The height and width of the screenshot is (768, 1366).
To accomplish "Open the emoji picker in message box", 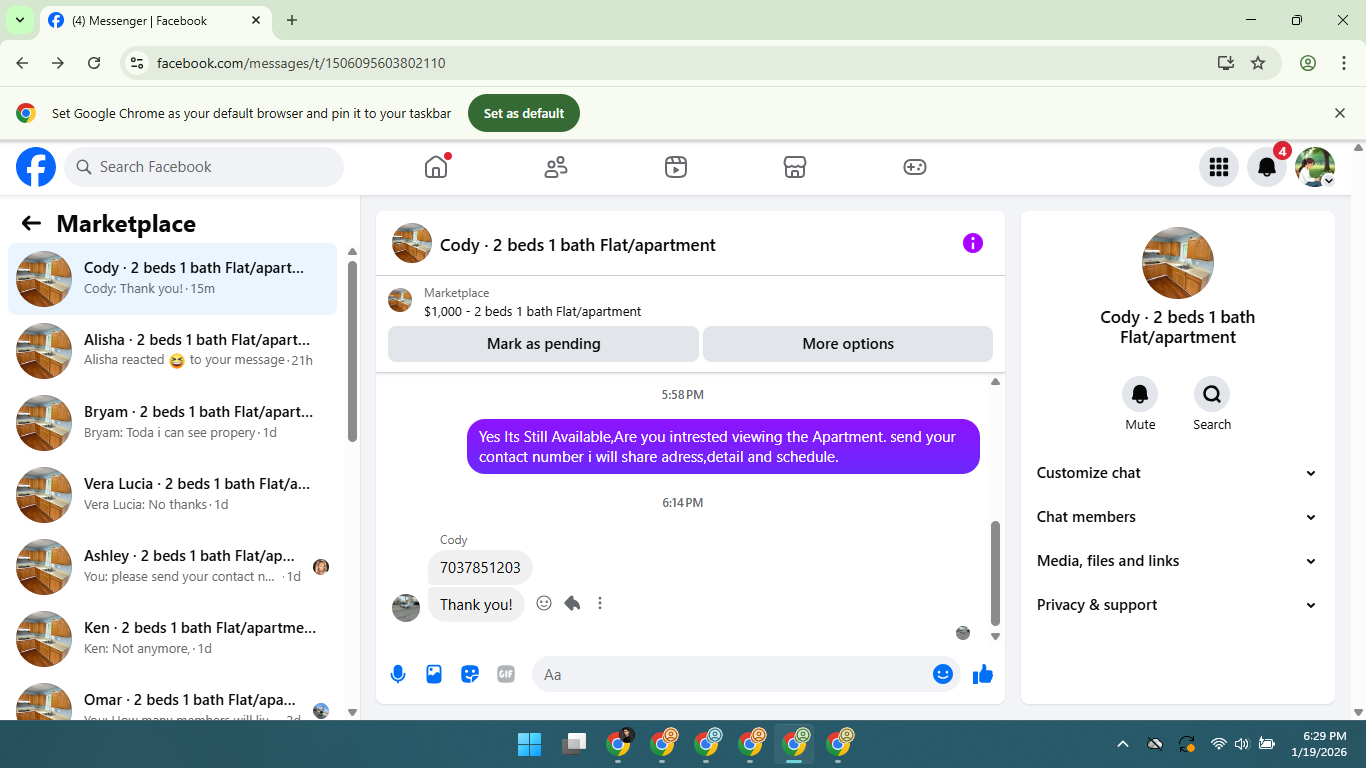I will (x=942, y=674).
